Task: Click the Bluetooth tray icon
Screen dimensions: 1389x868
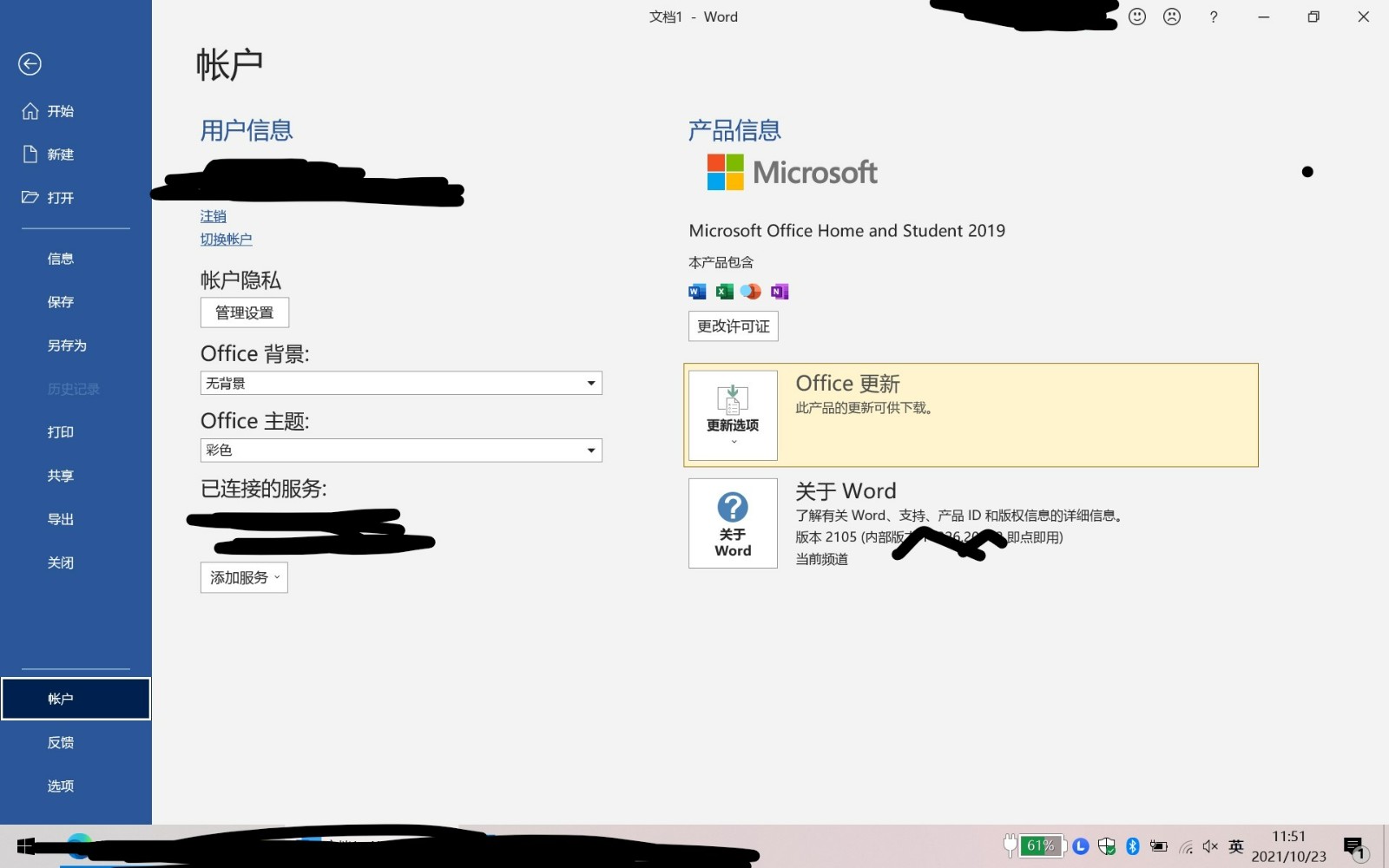Action: tap(1133, 846)
